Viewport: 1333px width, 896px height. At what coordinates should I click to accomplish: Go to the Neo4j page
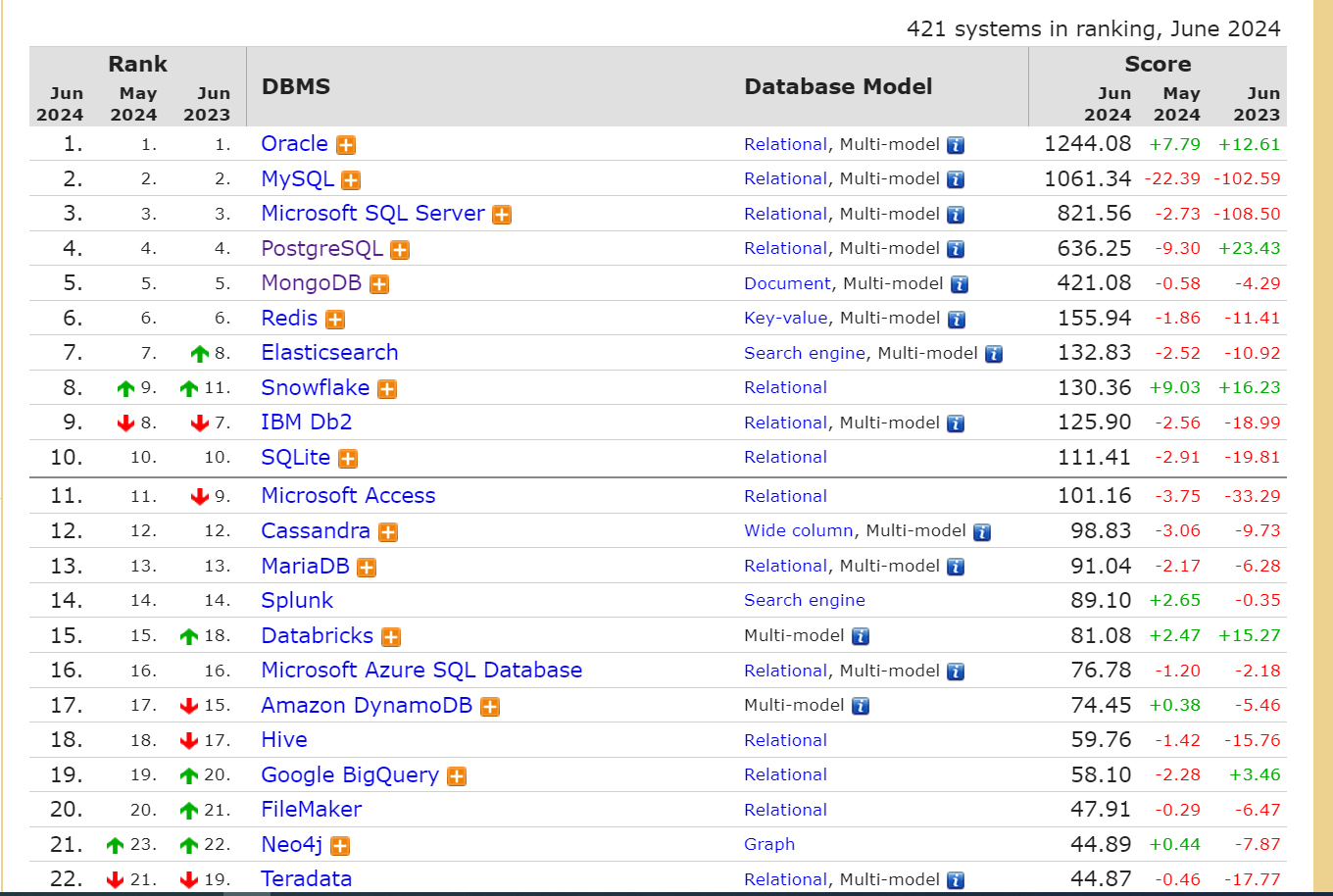pyautogui.click(x=291, y=844)
